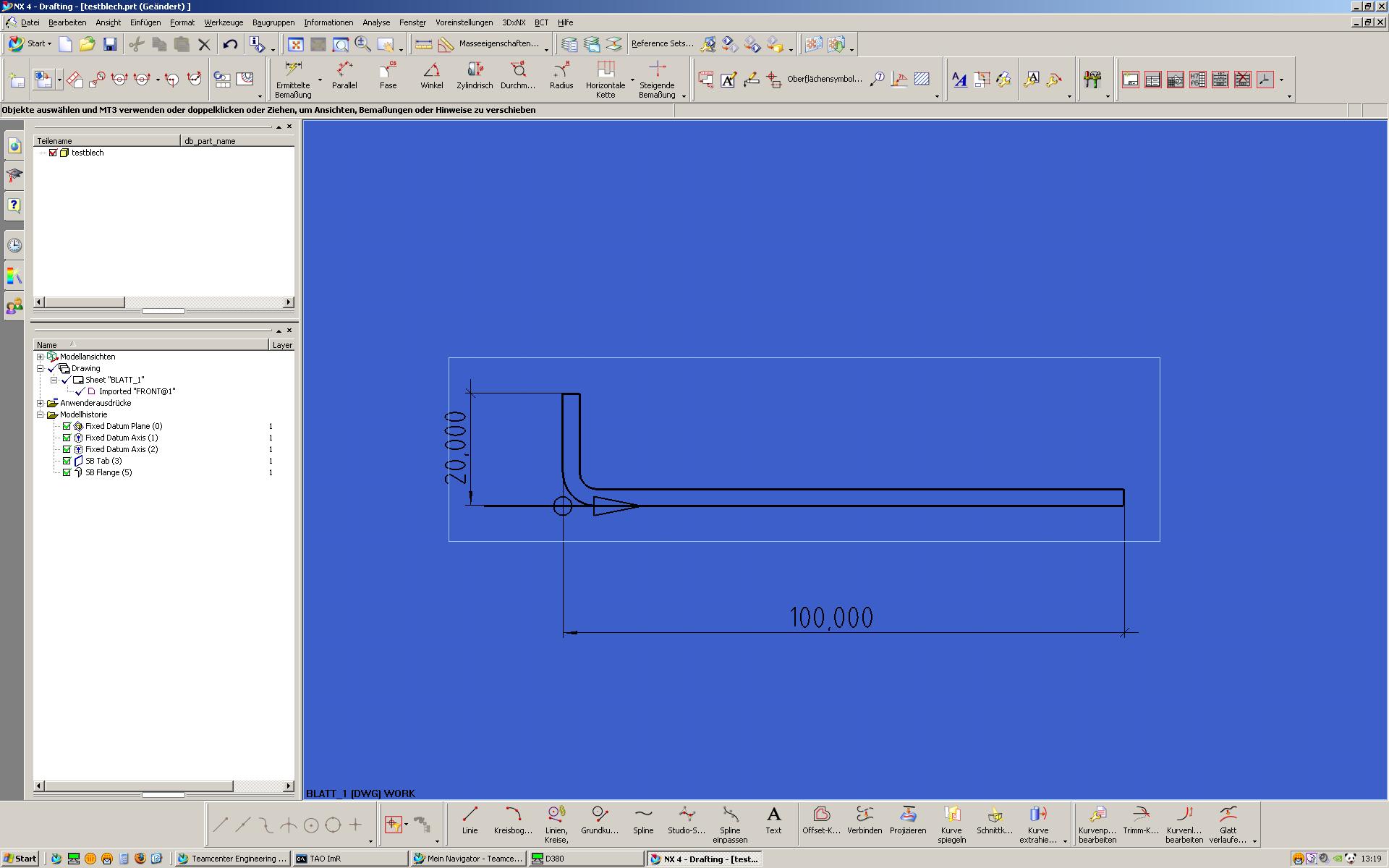The width and height of the screenshot is (1389, 868).
Task: Collapse the Modellhistorie folder
Action: coord(41,414)
